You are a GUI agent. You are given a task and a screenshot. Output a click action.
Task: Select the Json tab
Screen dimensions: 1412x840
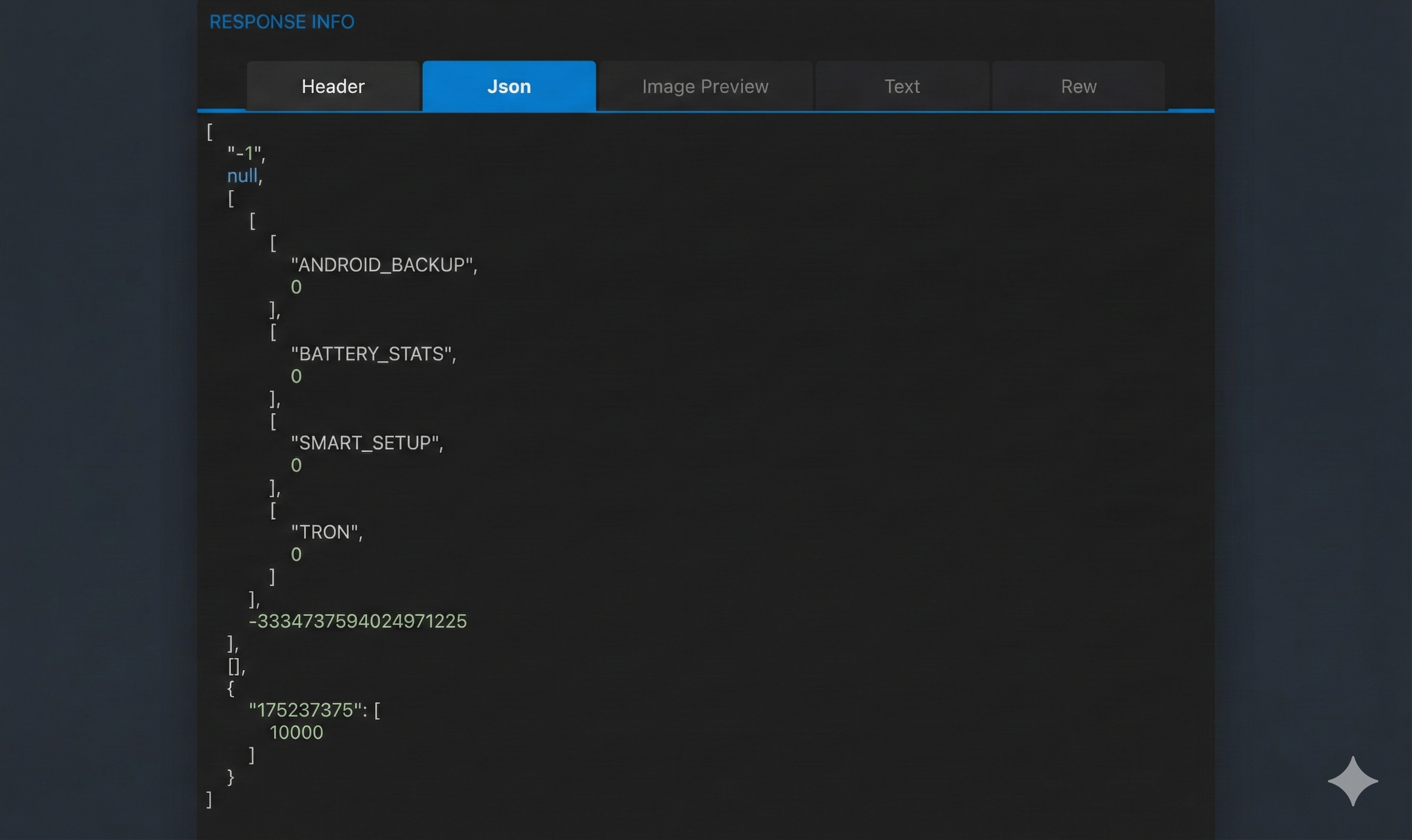tap(508, 86)
